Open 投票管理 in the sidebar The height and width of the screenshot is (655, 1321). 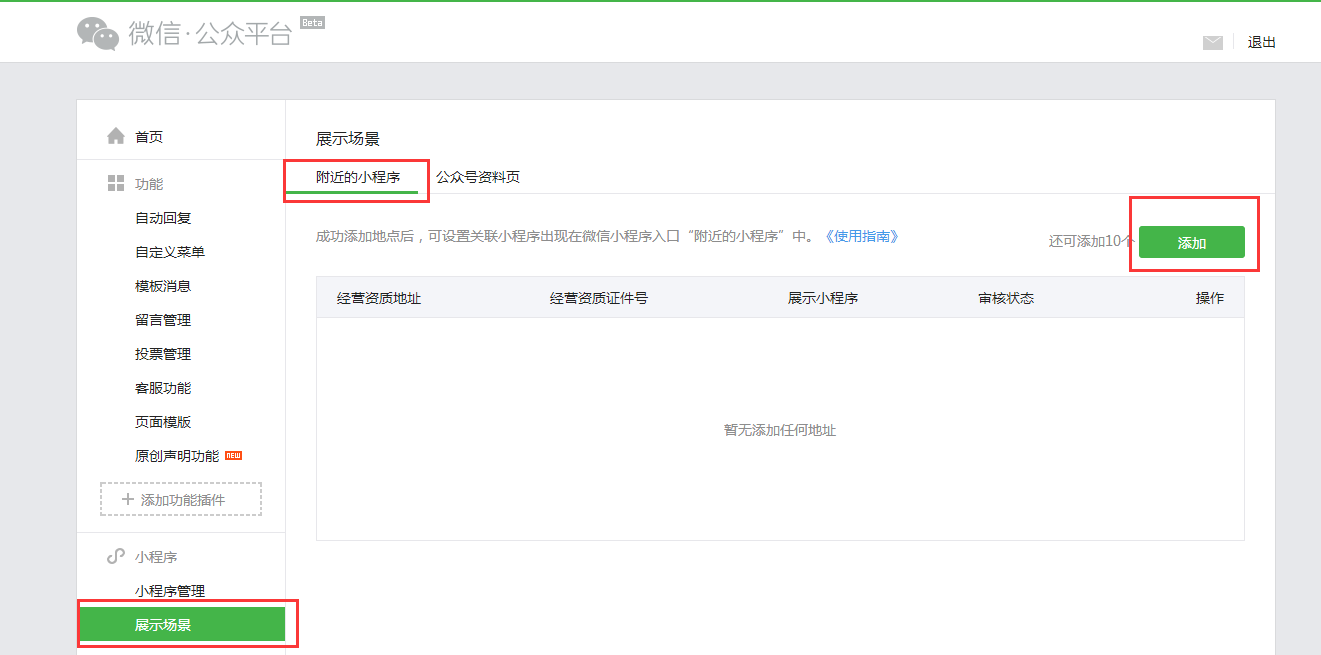[163, 354]
